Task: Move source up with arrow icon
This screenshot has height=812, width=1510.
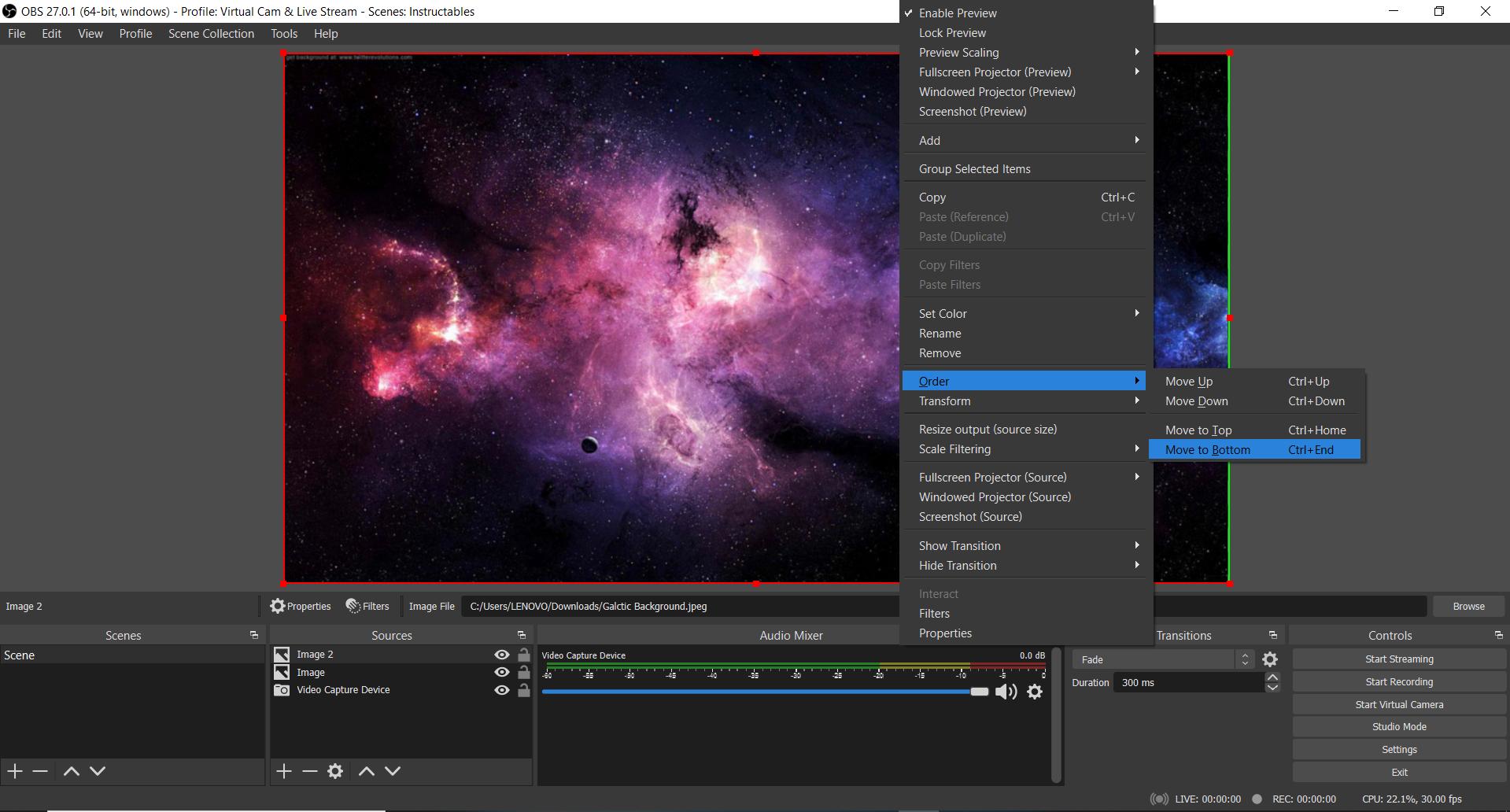Action: pyautogui.click(x=366, y=771)
